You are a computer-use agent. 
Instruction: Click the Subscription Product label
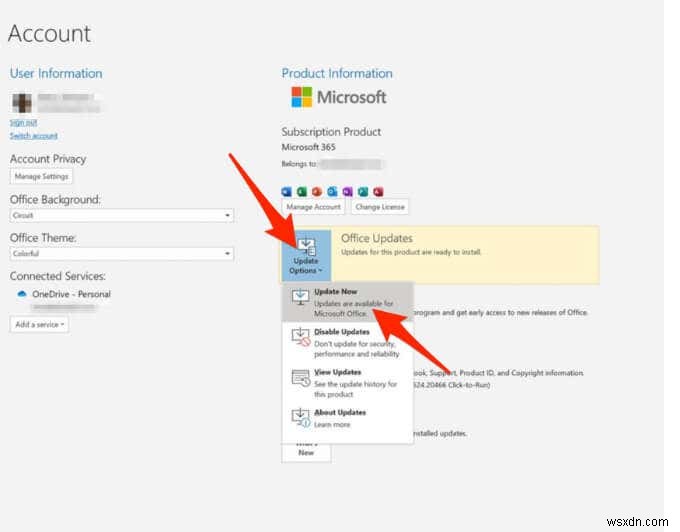click(331, 132)
